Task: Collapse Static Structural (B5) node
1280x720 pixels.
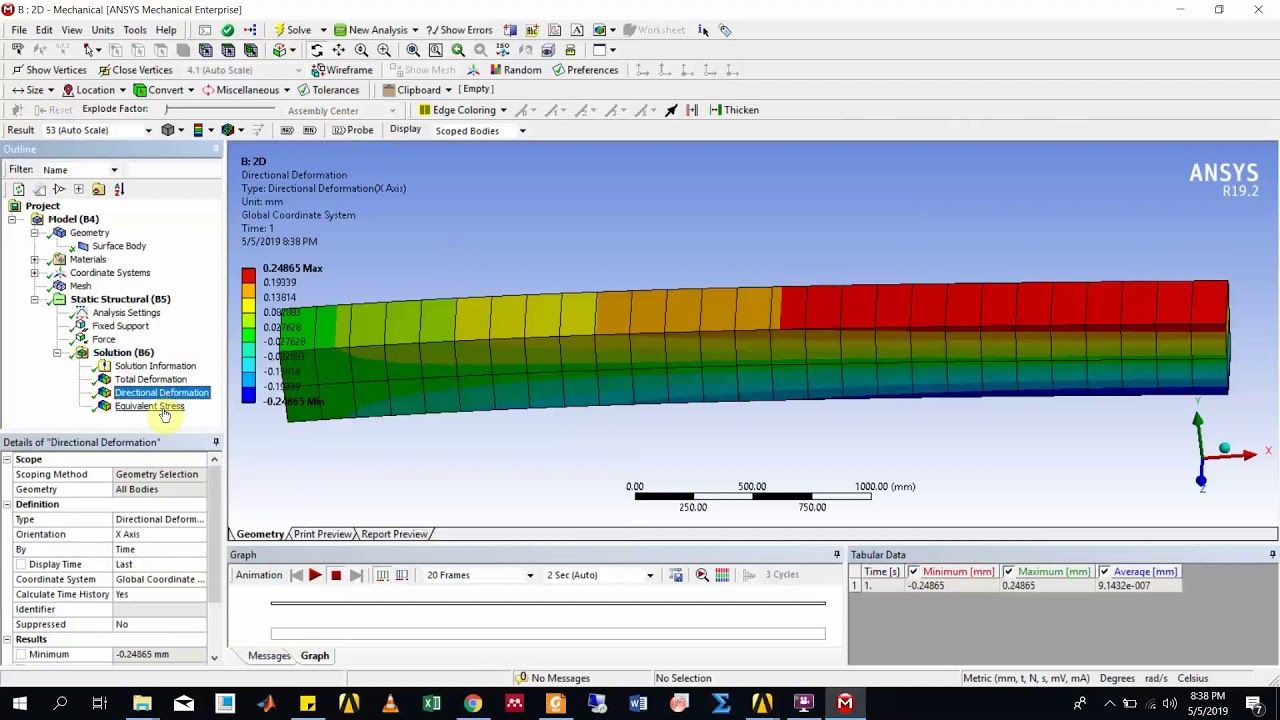Action: tap(34, 299)
